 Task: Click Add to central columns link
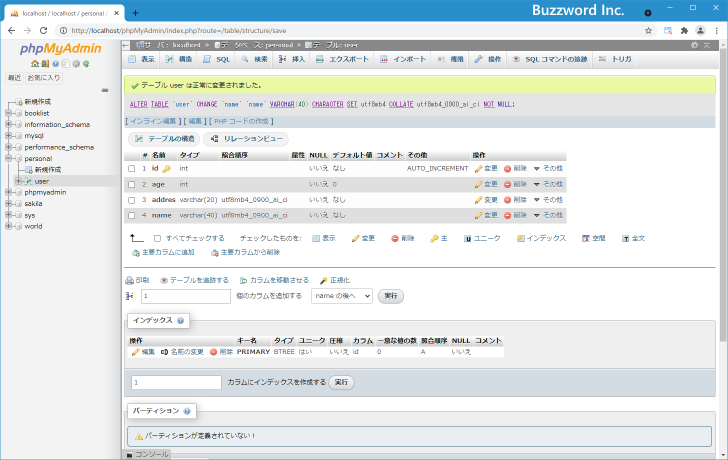pos(163,253)
